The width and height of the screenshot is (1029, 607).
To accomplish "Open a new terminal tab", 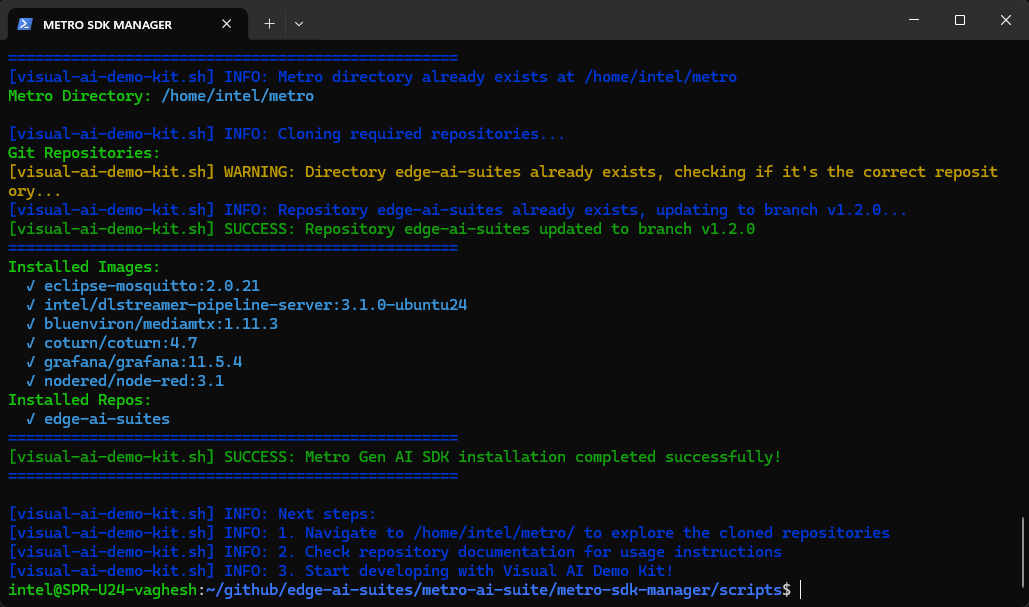I will 269,23.
